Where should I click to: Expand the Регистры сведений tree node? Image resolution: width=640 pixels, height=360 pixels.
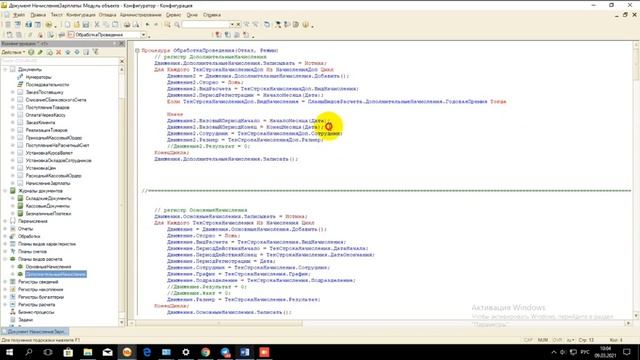(x=5, y=282)
